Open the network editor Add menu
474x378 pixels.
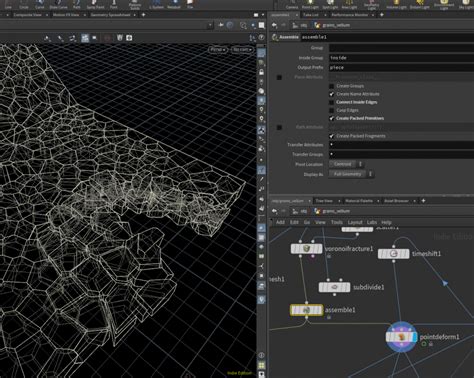pyautogui.click(x=280, y=222)
